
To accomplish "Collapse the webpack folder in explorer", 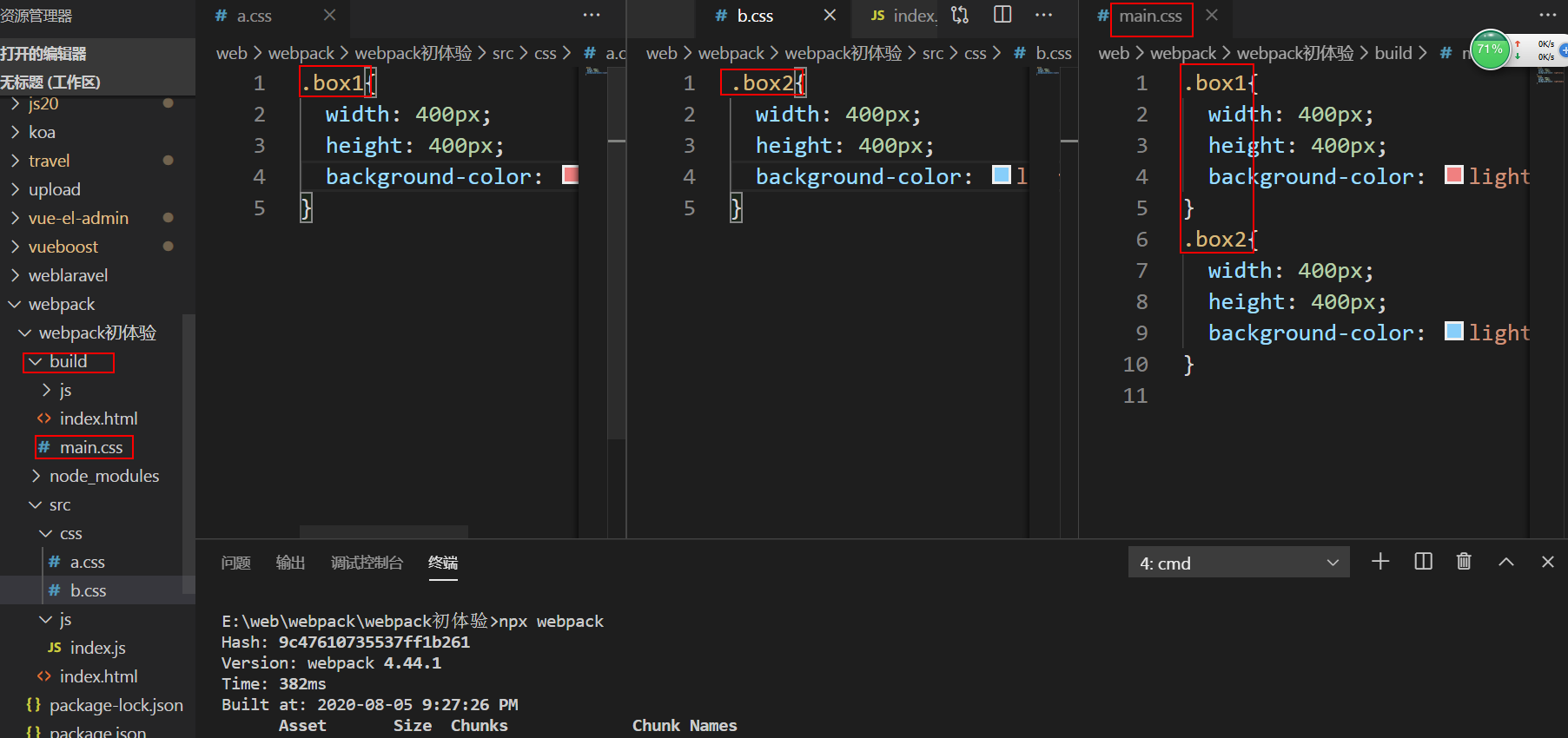I will (61, 304).
